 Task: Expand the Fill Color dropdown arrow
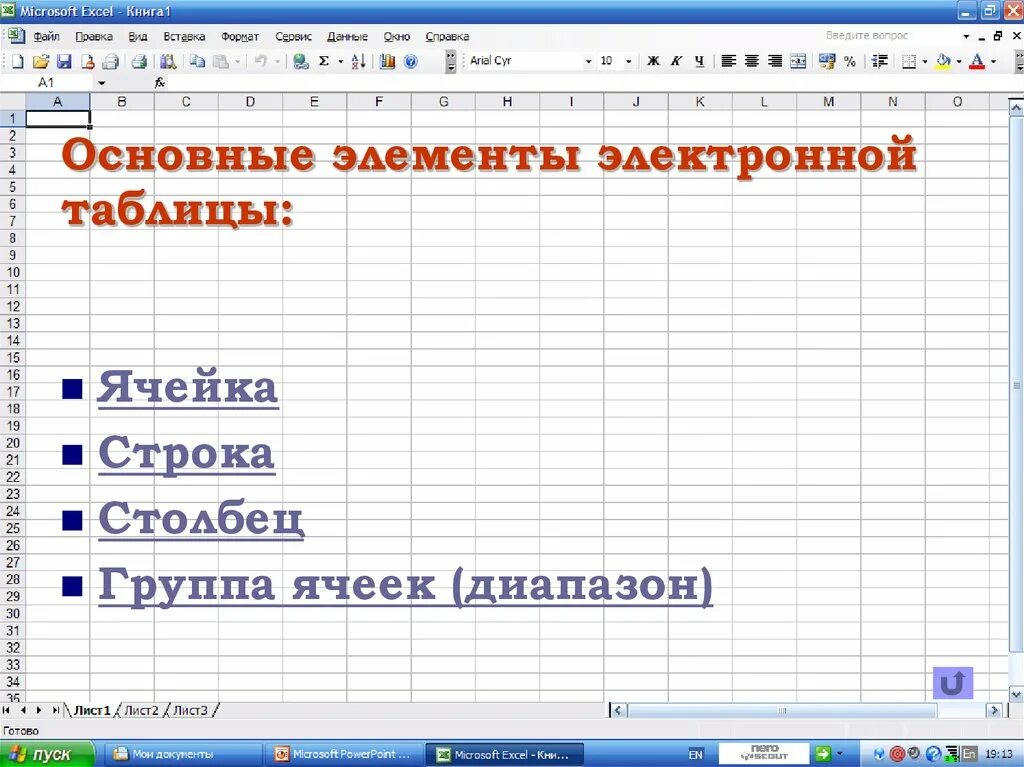pos(959,61)
